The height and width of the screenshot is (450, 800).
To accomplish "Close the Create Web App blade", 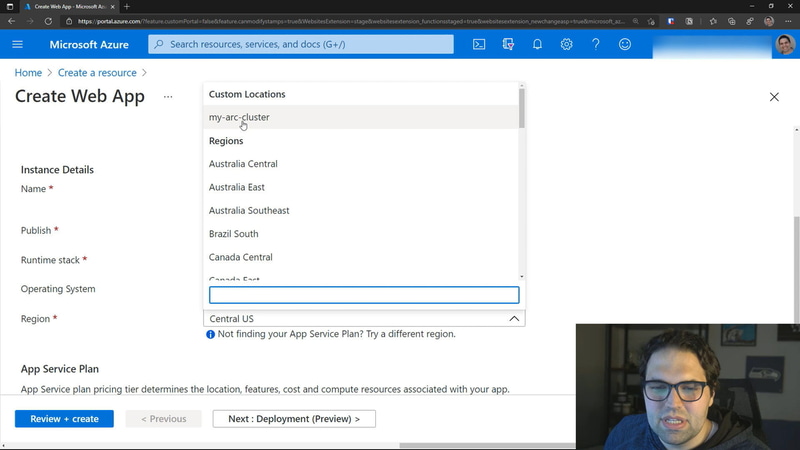I will pyautogui.click(x=774, y=97).
